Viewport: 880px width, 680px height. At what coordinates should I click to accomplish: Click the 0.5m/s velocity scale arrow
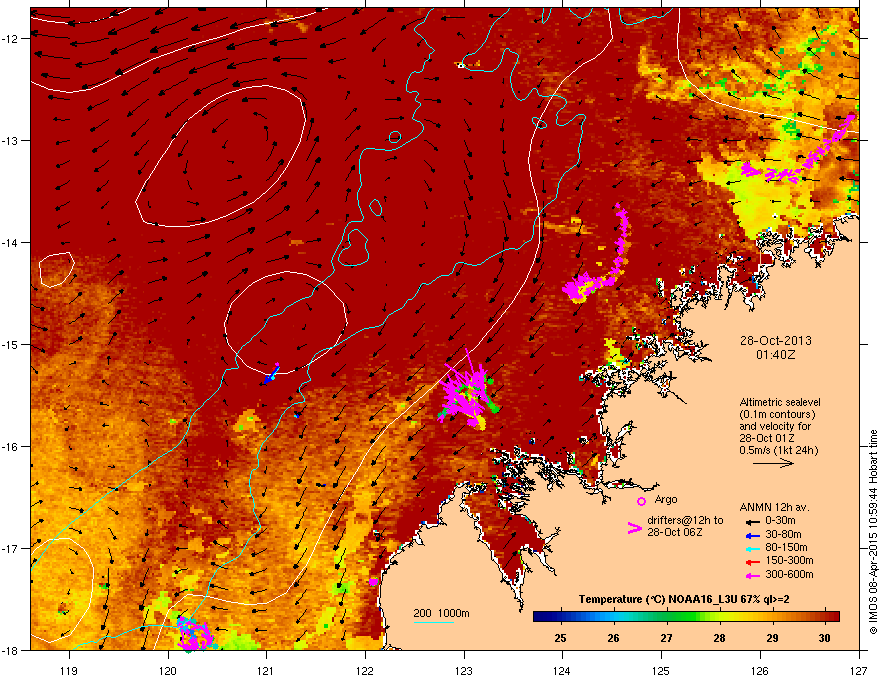tap(773, 463)
